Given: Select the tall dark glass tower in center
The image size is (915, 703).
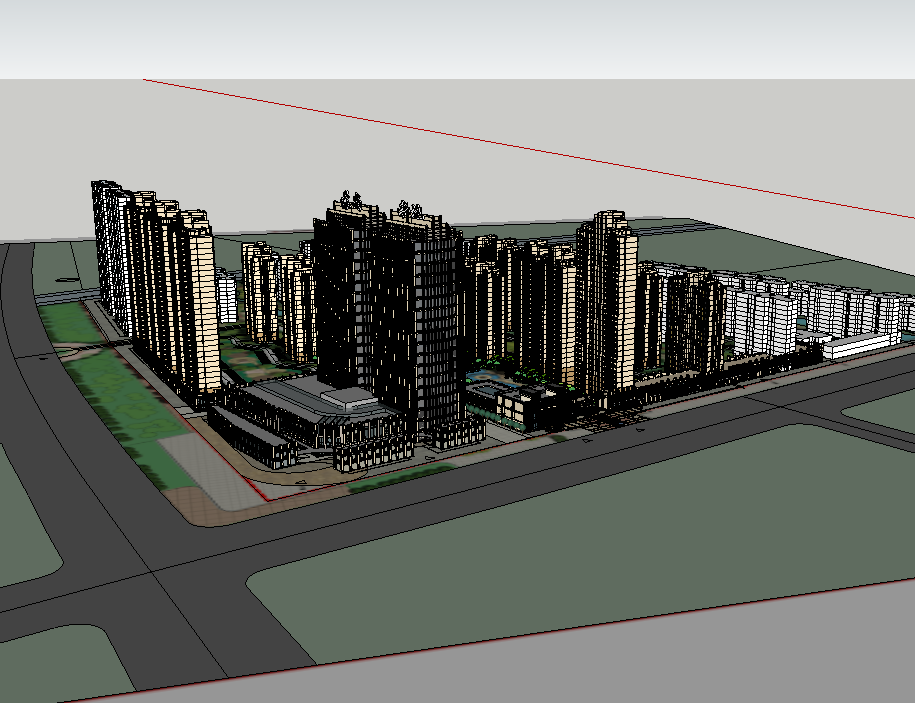Looking at the screenshot, I should (385, 320).
